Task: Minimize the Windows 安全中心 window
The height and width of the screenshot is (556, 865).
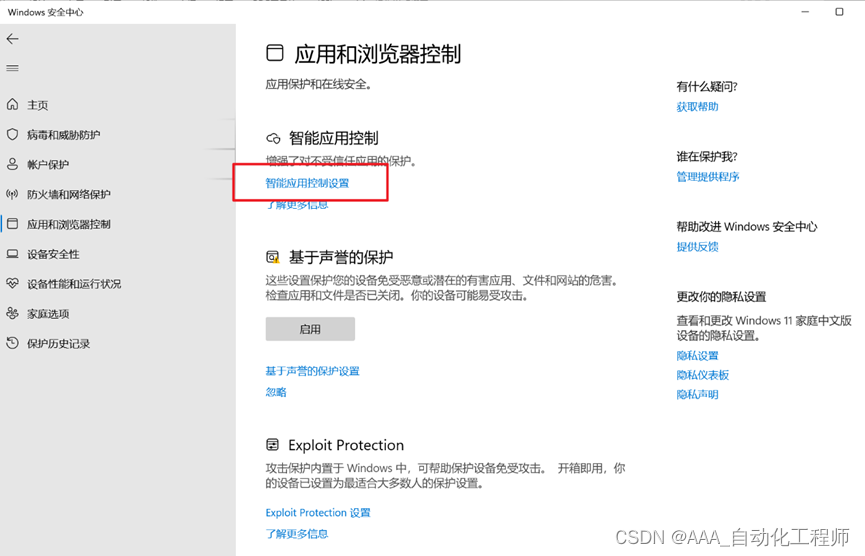Action: click(x=805, y=12)
